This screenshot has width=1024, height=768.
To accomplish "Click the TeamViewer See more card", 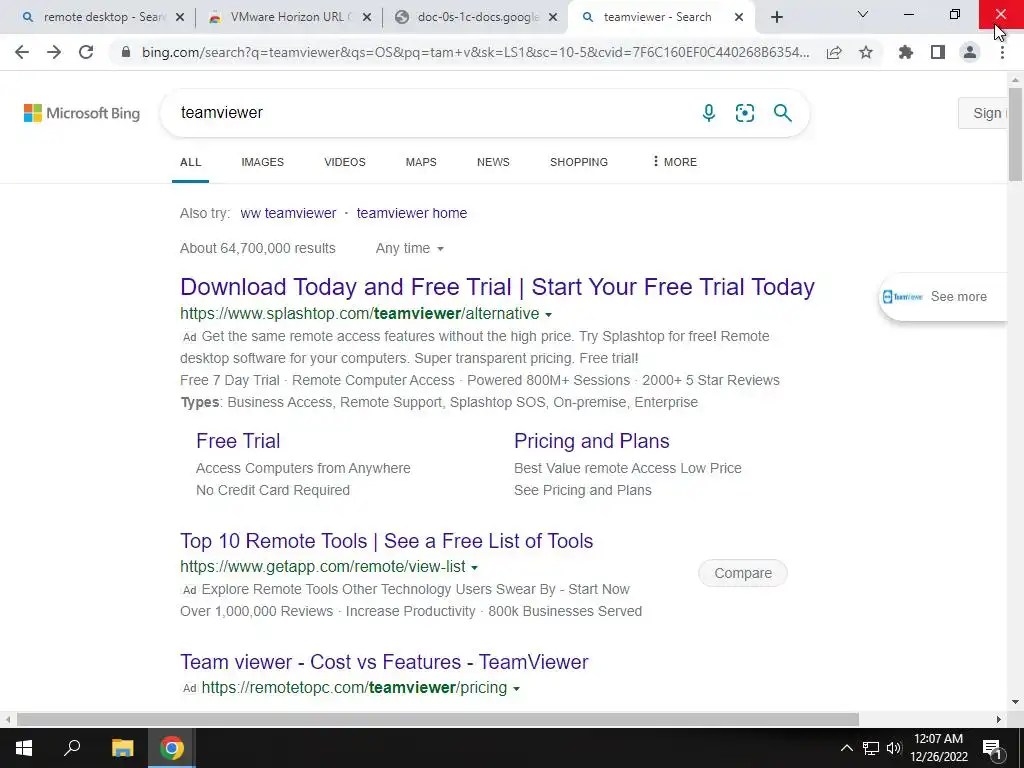I will point(944,296).
